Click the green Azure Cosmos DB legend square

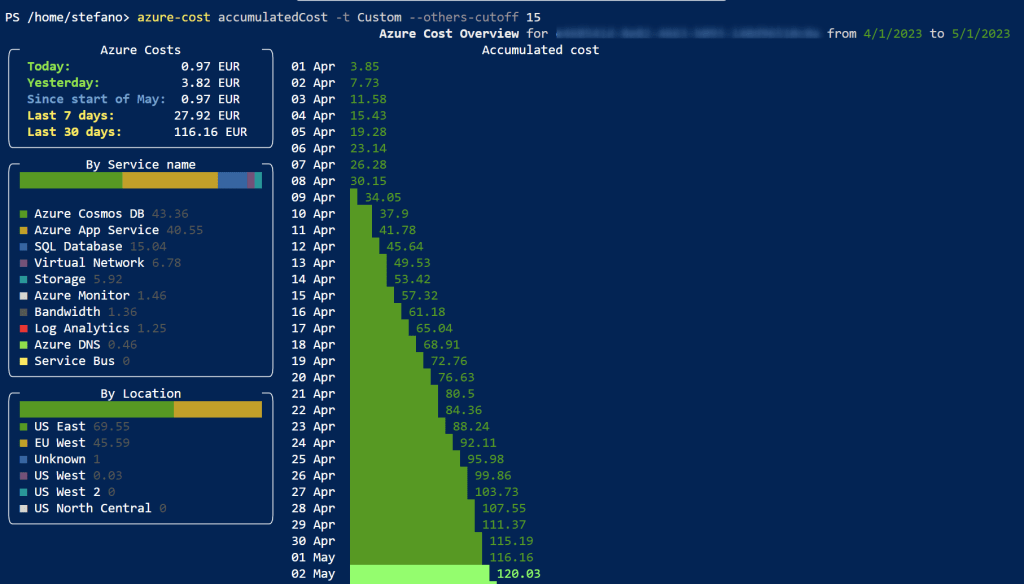click(x=24, y=214)
